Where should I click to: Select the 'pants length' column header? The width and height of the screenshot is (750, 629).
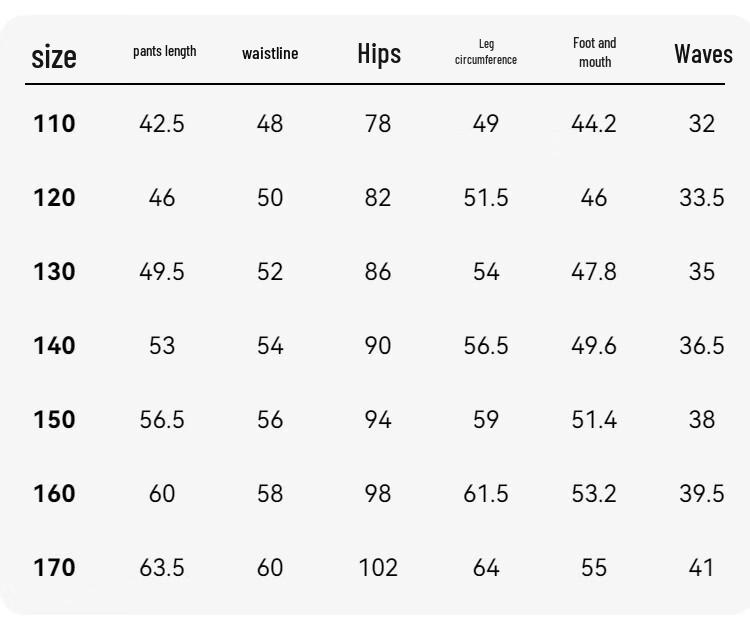[x=165, y=52]
